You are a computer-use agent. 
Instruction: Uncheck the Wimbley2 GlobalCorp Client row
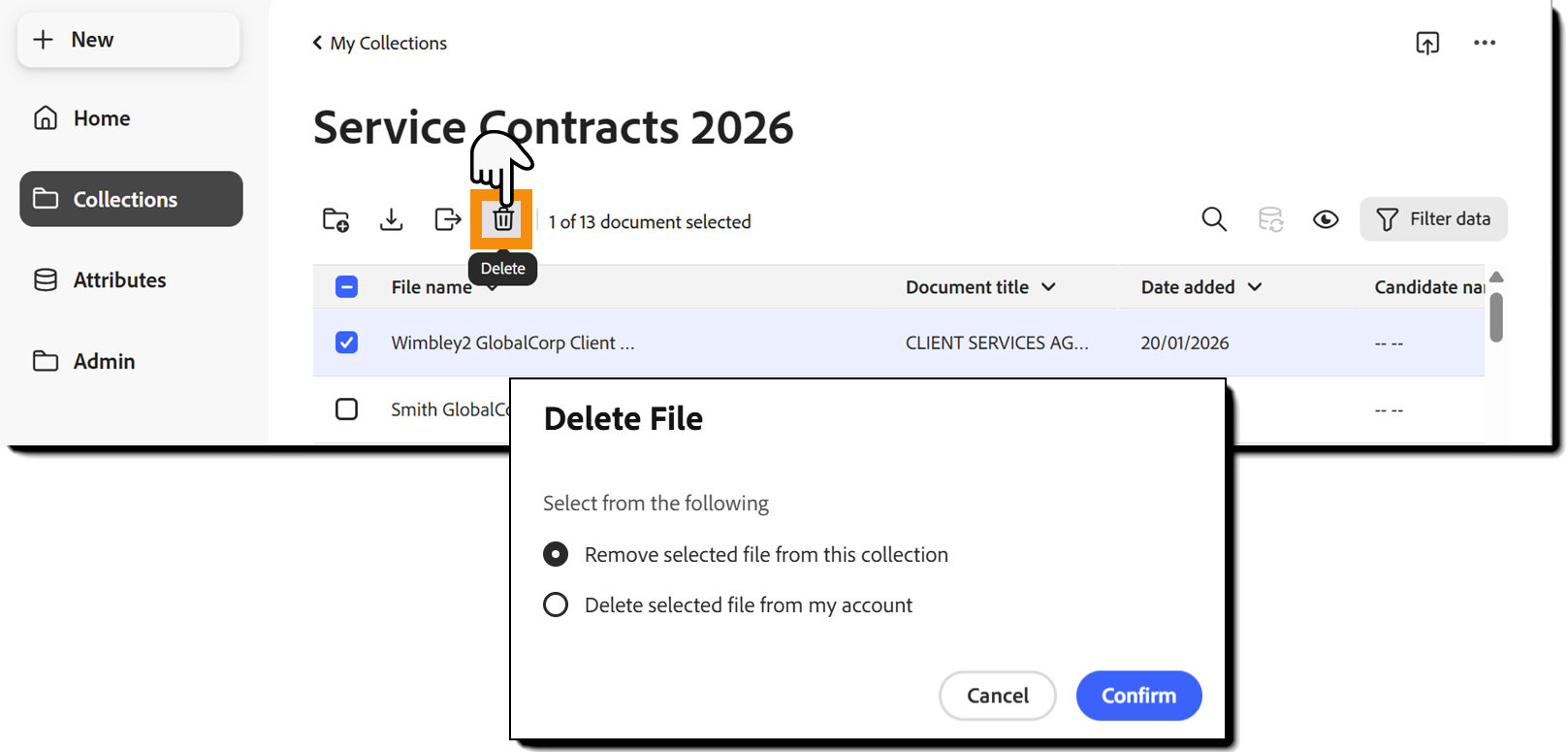(346, 343)
